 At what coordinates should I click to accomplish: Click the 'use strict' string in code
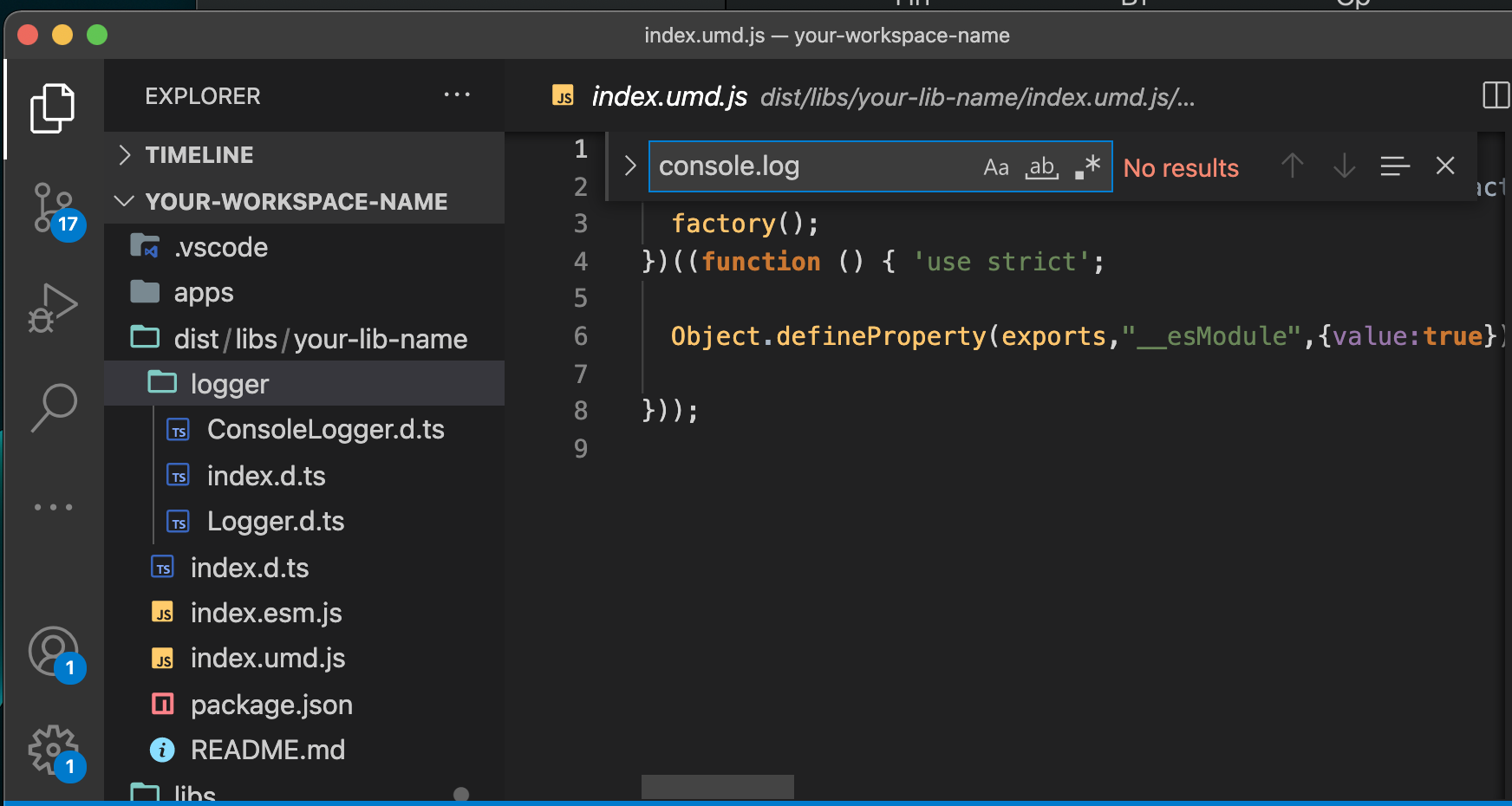(1001, 262)
